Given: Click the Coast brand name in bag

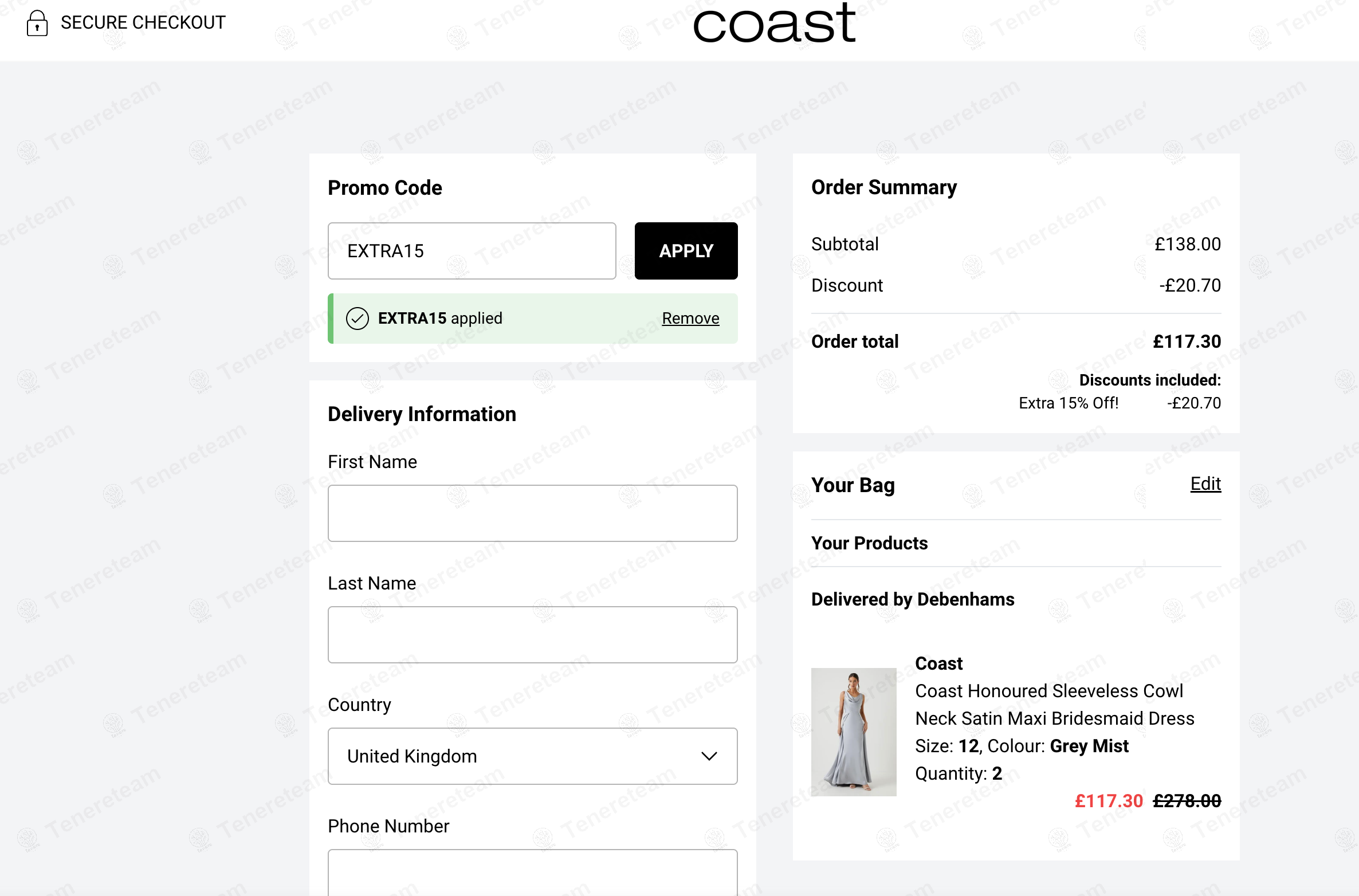Looking at the screenshot, I should click(x=938, y=663).
